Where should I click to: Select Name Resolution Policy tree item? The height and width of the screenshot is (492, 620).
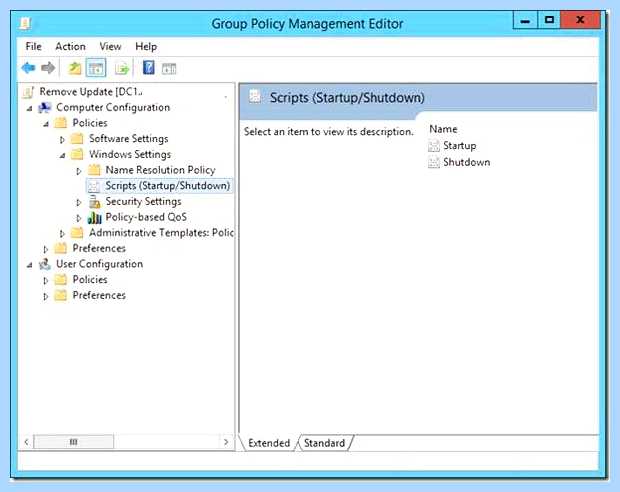[160, 170]
